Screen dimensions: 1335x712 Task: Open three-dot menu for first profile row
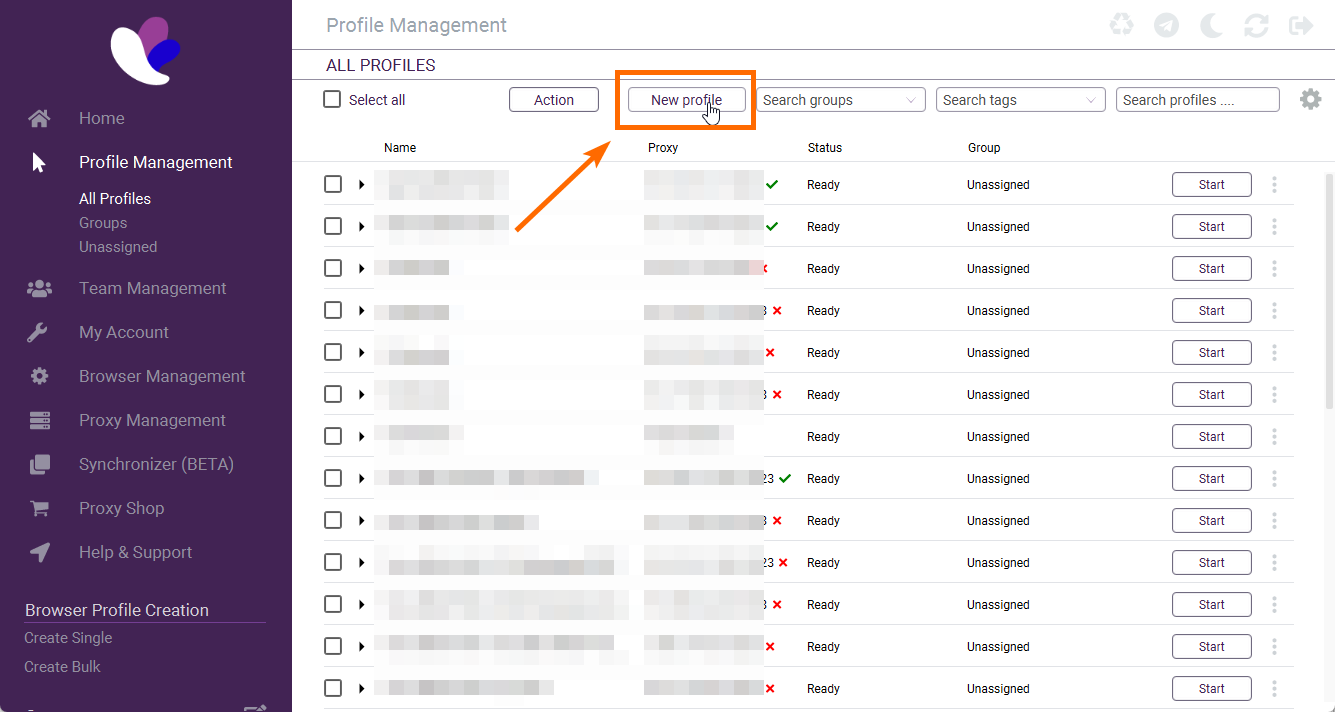(x=1274, y=185)
